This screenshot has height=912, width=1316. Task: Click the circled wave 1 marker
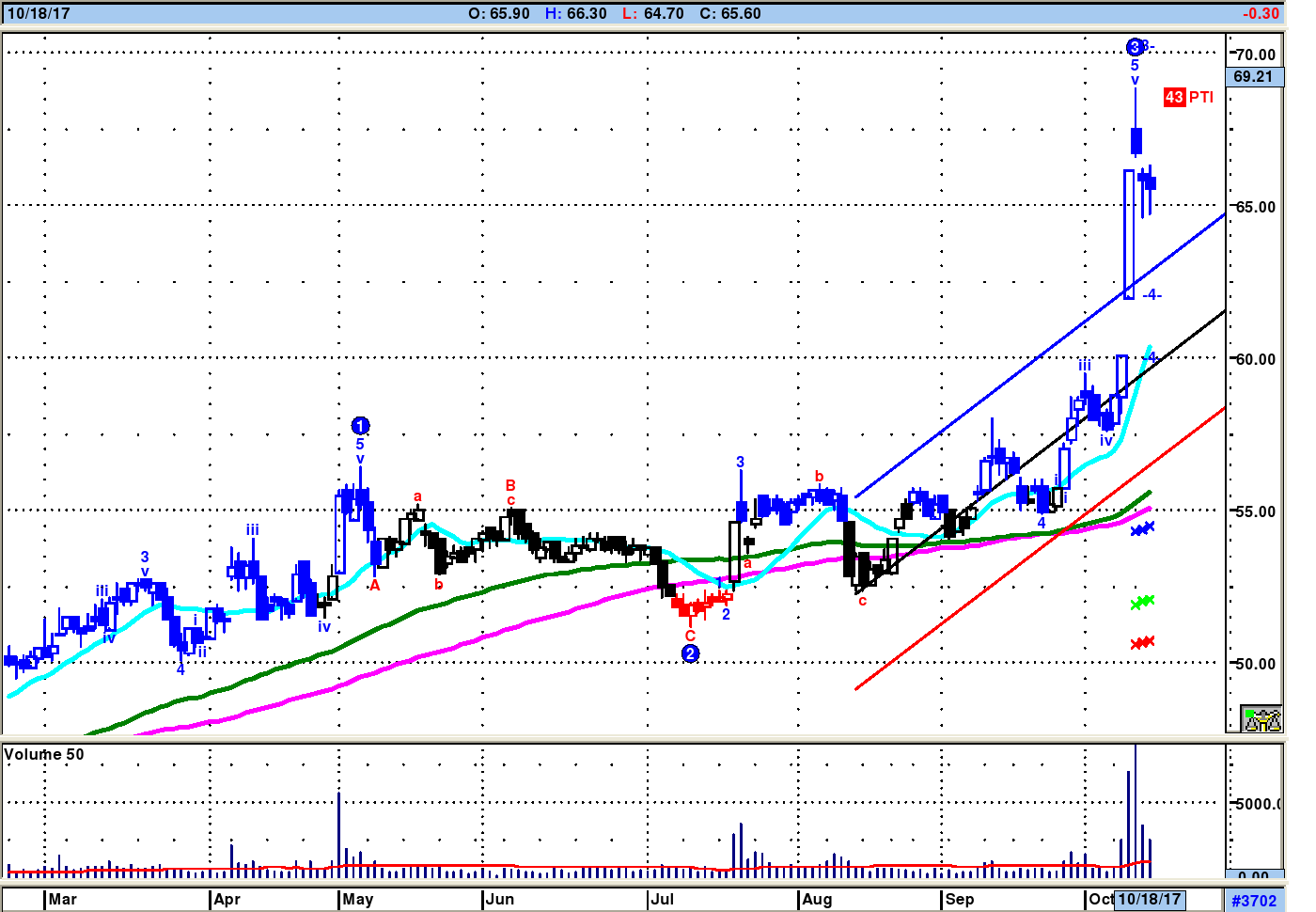[x=360, y=426]
